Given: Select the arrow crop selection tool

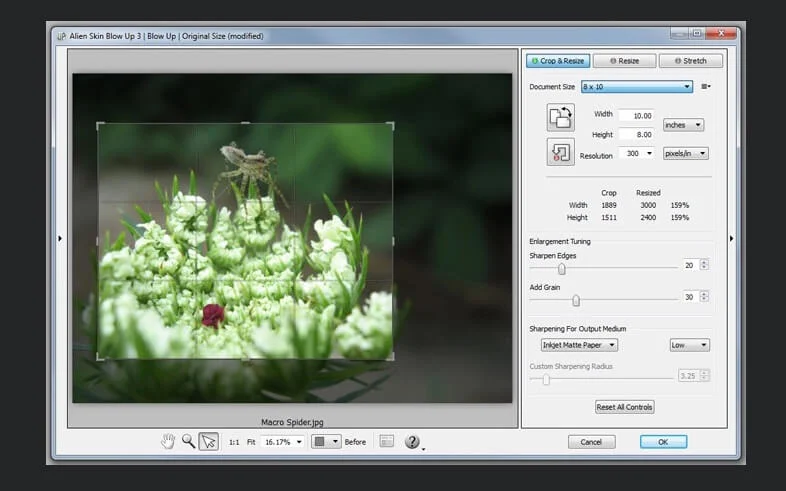Looking at the screenshot, I should coord(208,441).
